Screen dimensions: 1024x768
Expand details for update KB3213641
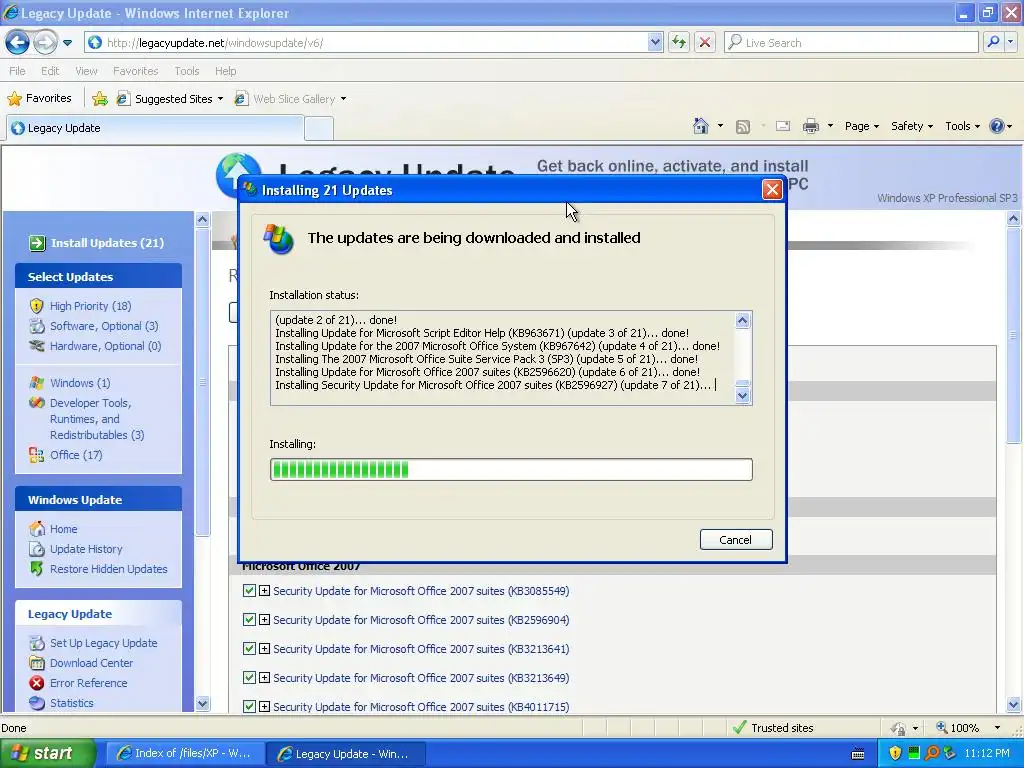264,648
